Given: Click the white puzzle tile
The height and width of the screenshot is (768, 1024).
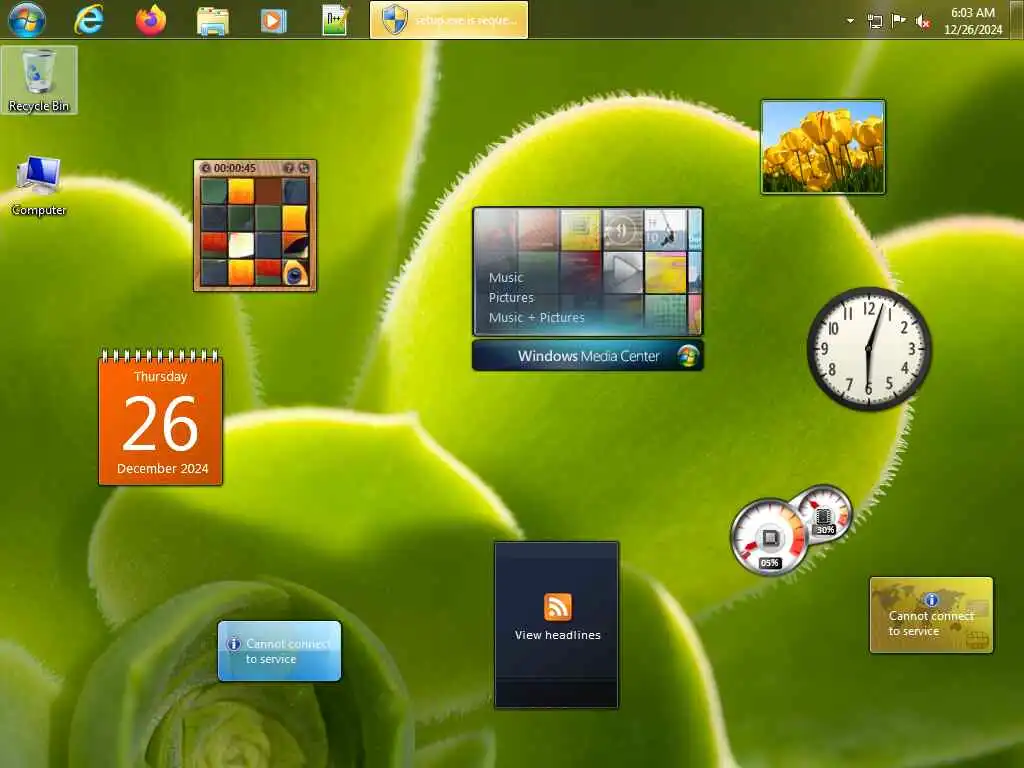Looking at the screenshot, I should click(241, 246).
